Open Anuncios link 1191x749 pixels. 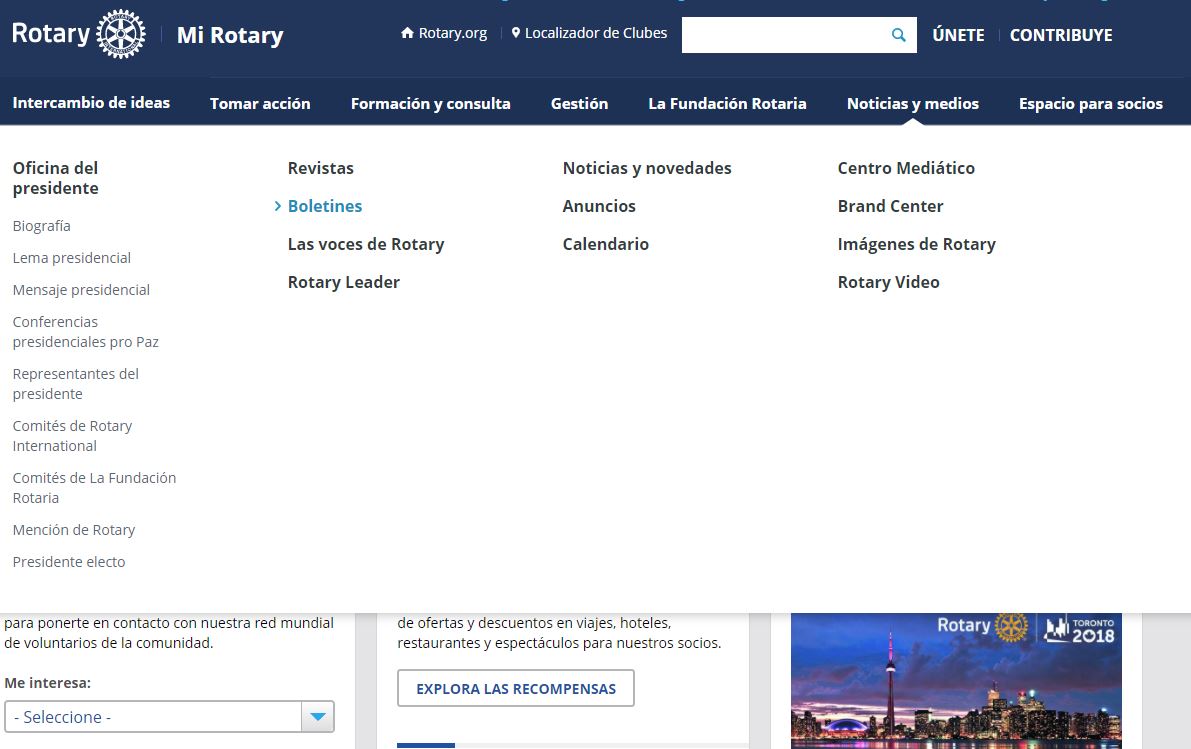(x=599, y=206)
